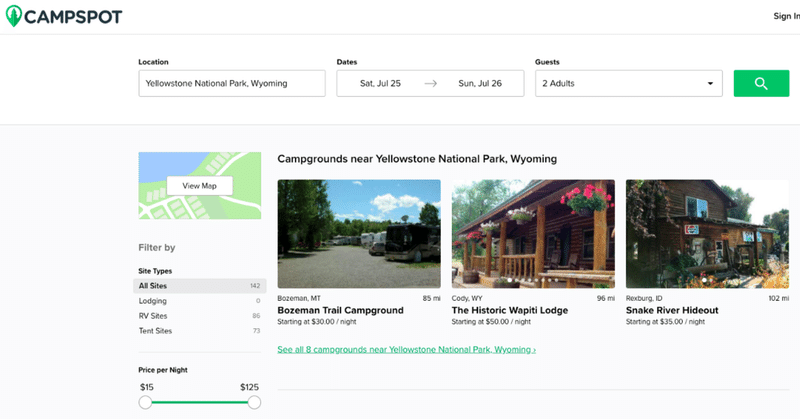See all 8 campgrounds near Yellowstone link
This screenshot has width=800, height=419.
coord(407,350)
